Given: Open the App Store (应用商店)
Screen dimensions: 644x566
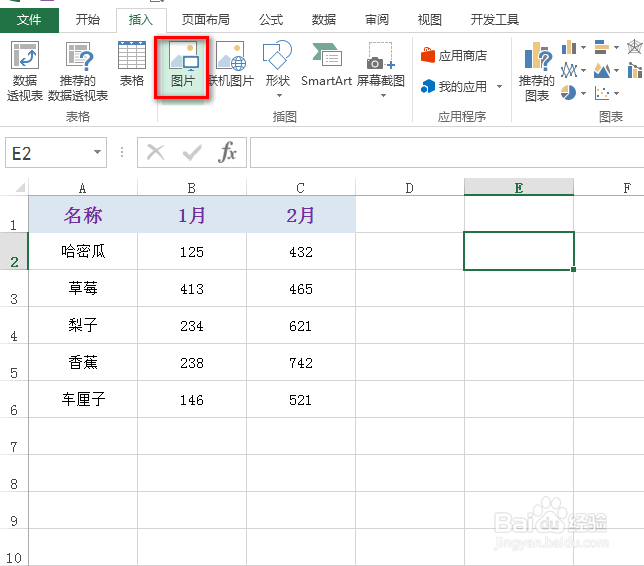Looking at the screenshot, I should (x=454, y=55).
